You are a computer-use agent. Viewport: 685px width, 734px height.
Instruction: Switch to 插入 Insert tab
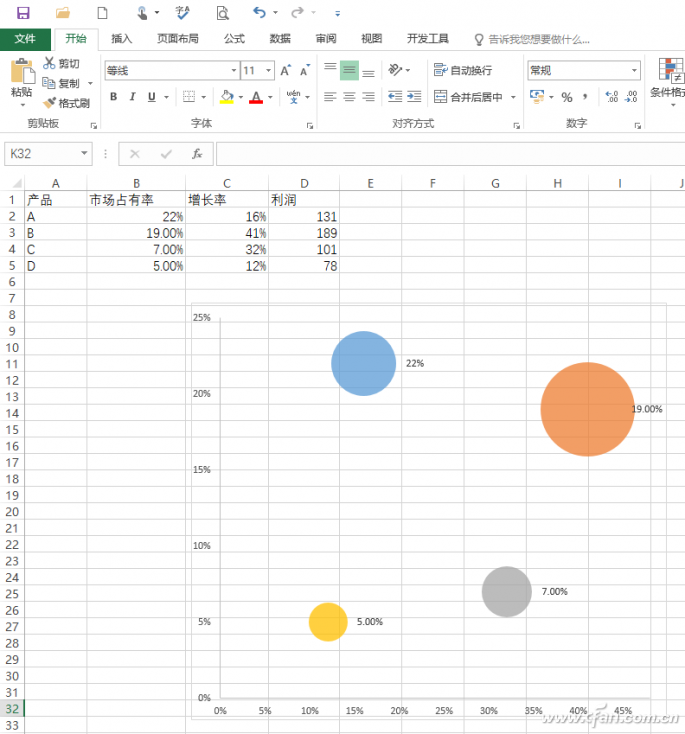121,39
